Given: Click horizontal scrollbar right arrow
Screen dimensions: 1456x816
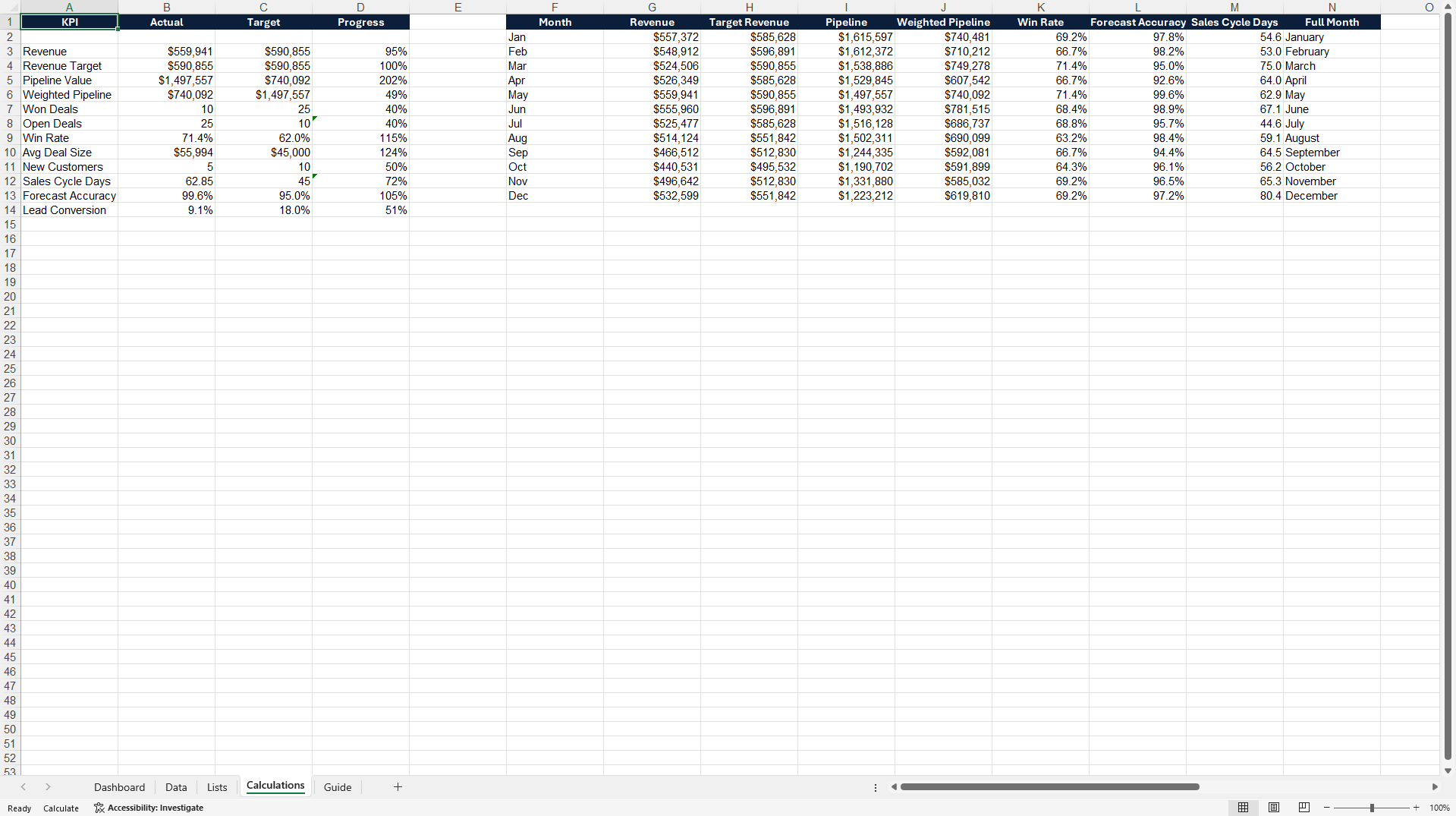Looking at the screenshot, I should coord(1434,787).
